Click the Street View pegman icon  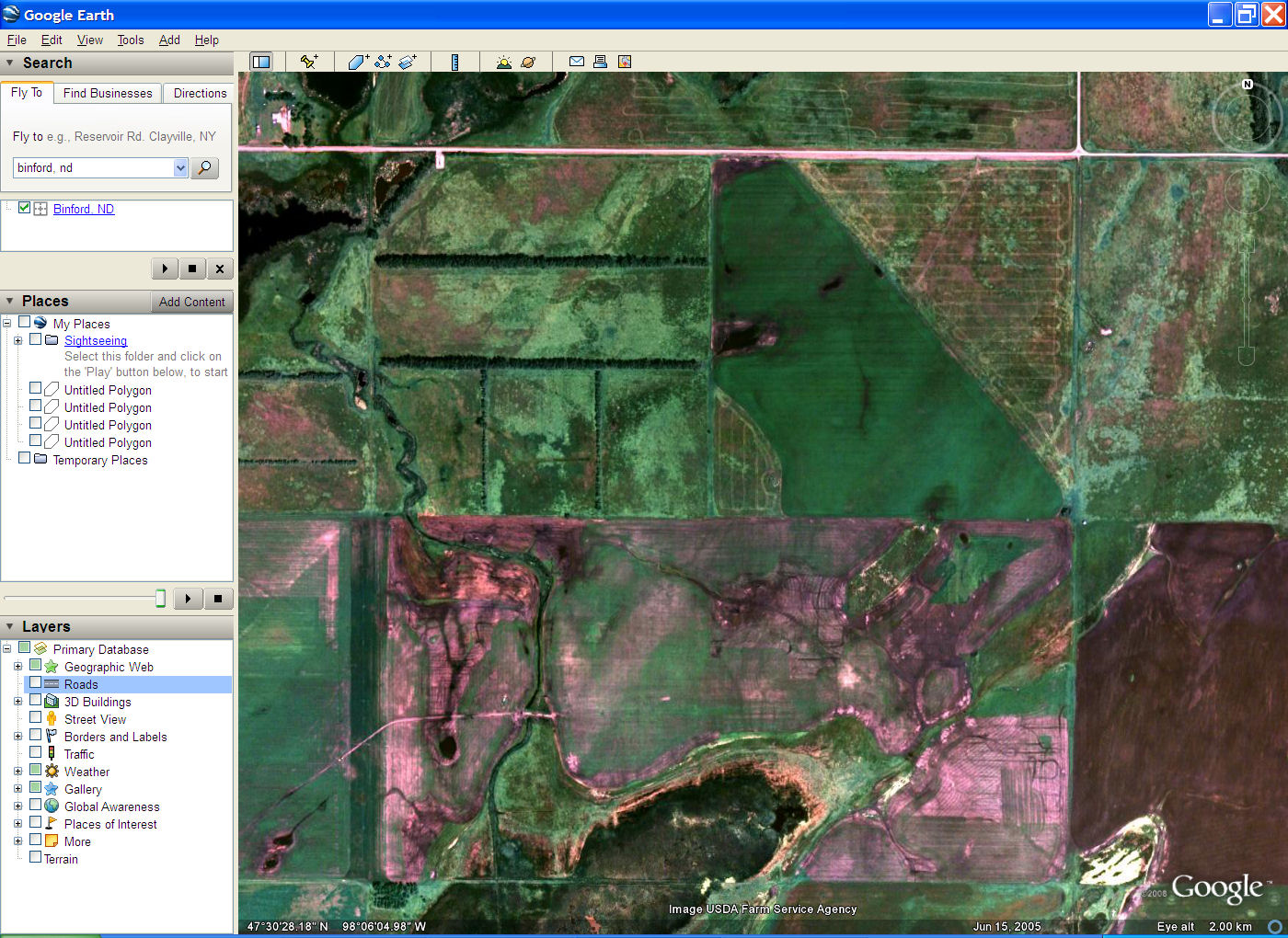pos(52,718)
